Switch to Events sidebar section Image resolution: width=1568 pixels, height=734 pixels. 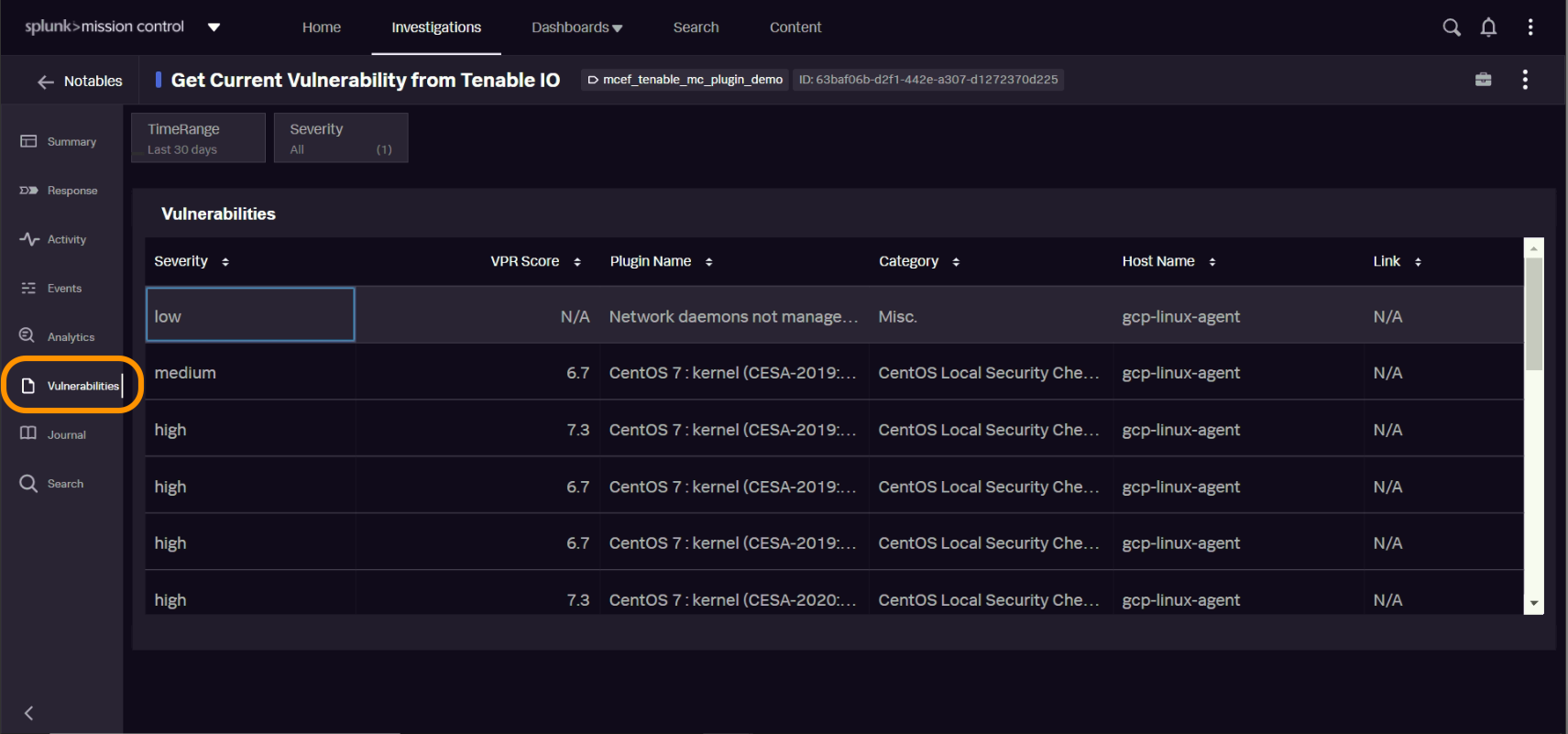64,289
